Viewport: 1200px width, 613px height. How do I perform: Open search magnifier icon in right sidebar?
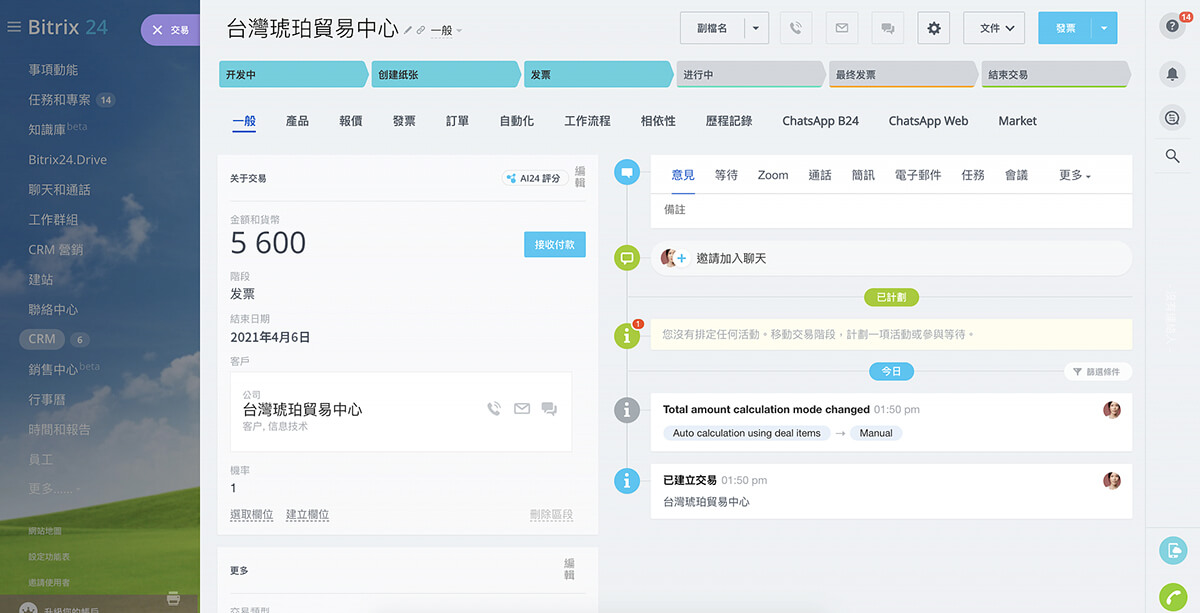pyautogui.click(x=1173, y=156)
